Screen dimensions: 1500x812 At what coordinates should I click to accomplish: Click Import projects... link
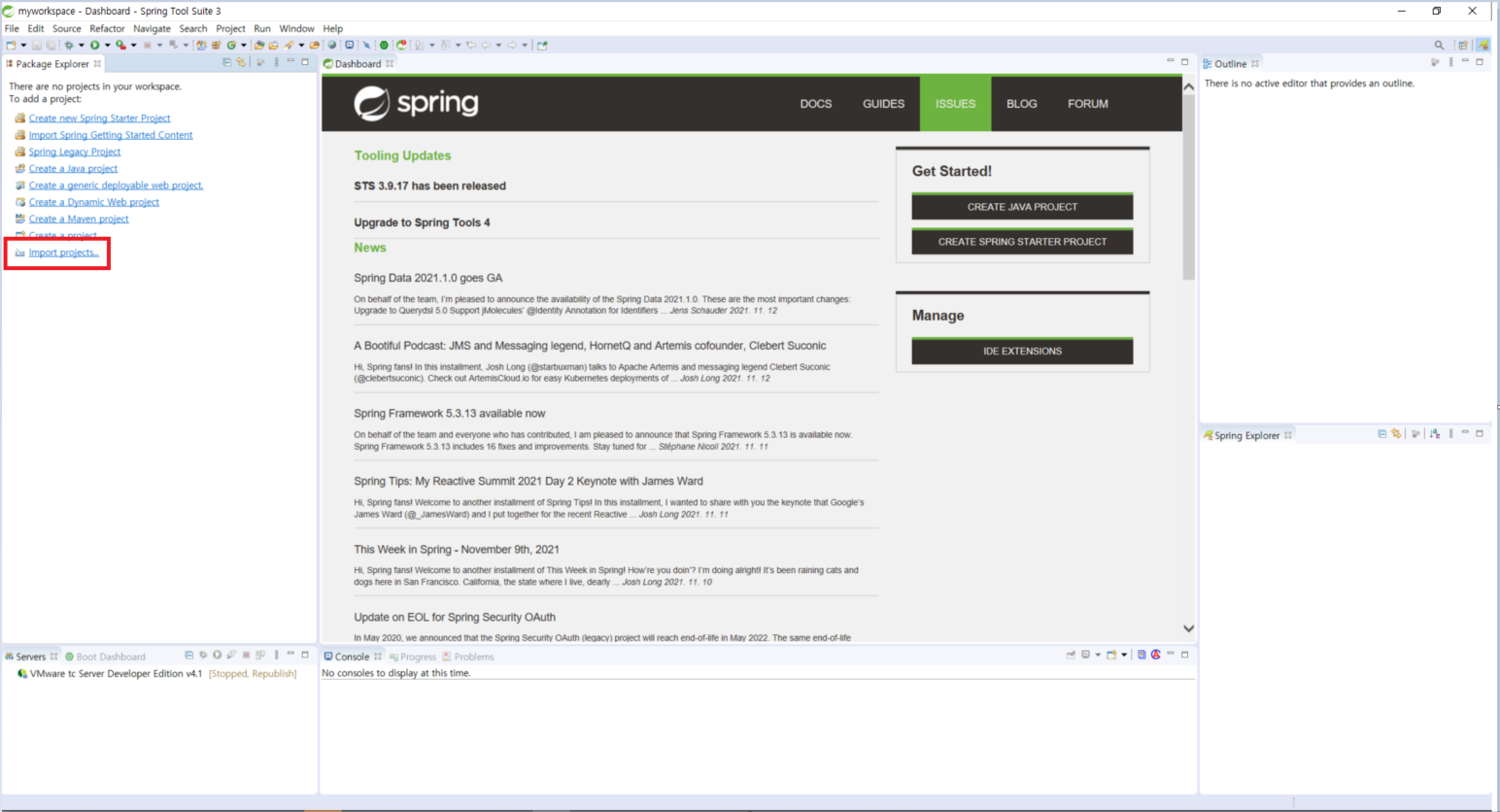pyautogui.click(x=63, y=253)
